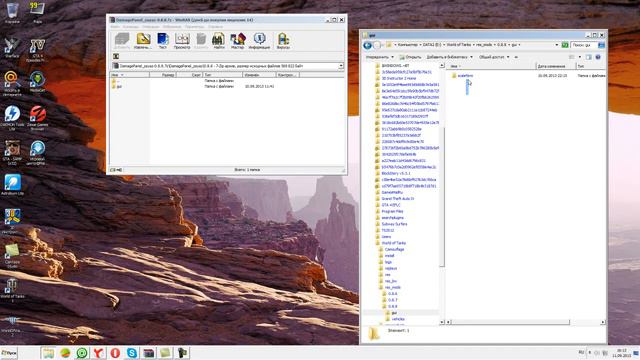The height and width of the screenshot is (360, 640).
Task: Select the gui folder in WinRAR list
Action: [117, 87]
